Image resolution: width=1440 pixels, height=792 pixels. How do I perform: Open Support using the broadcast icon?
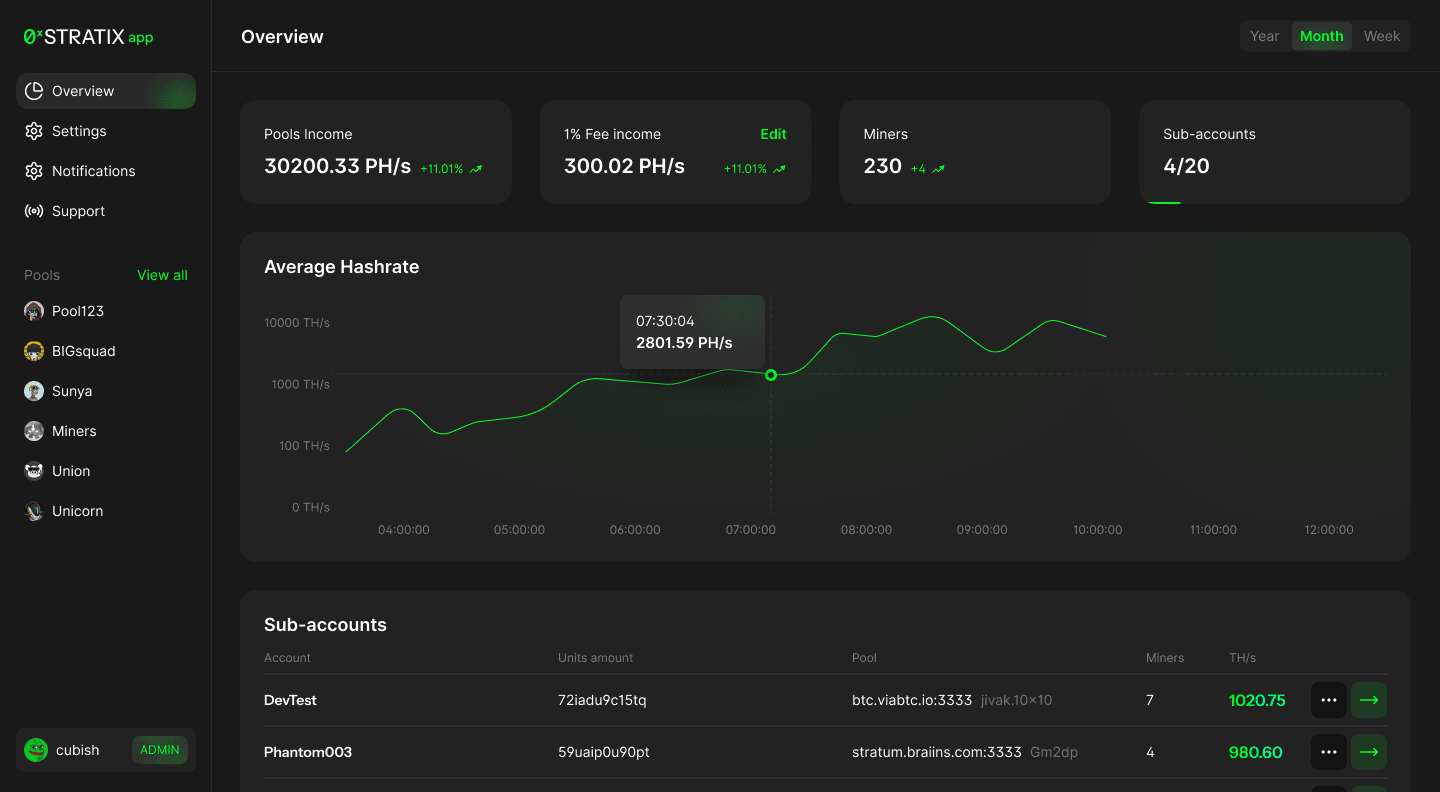[x=34, y=211]
